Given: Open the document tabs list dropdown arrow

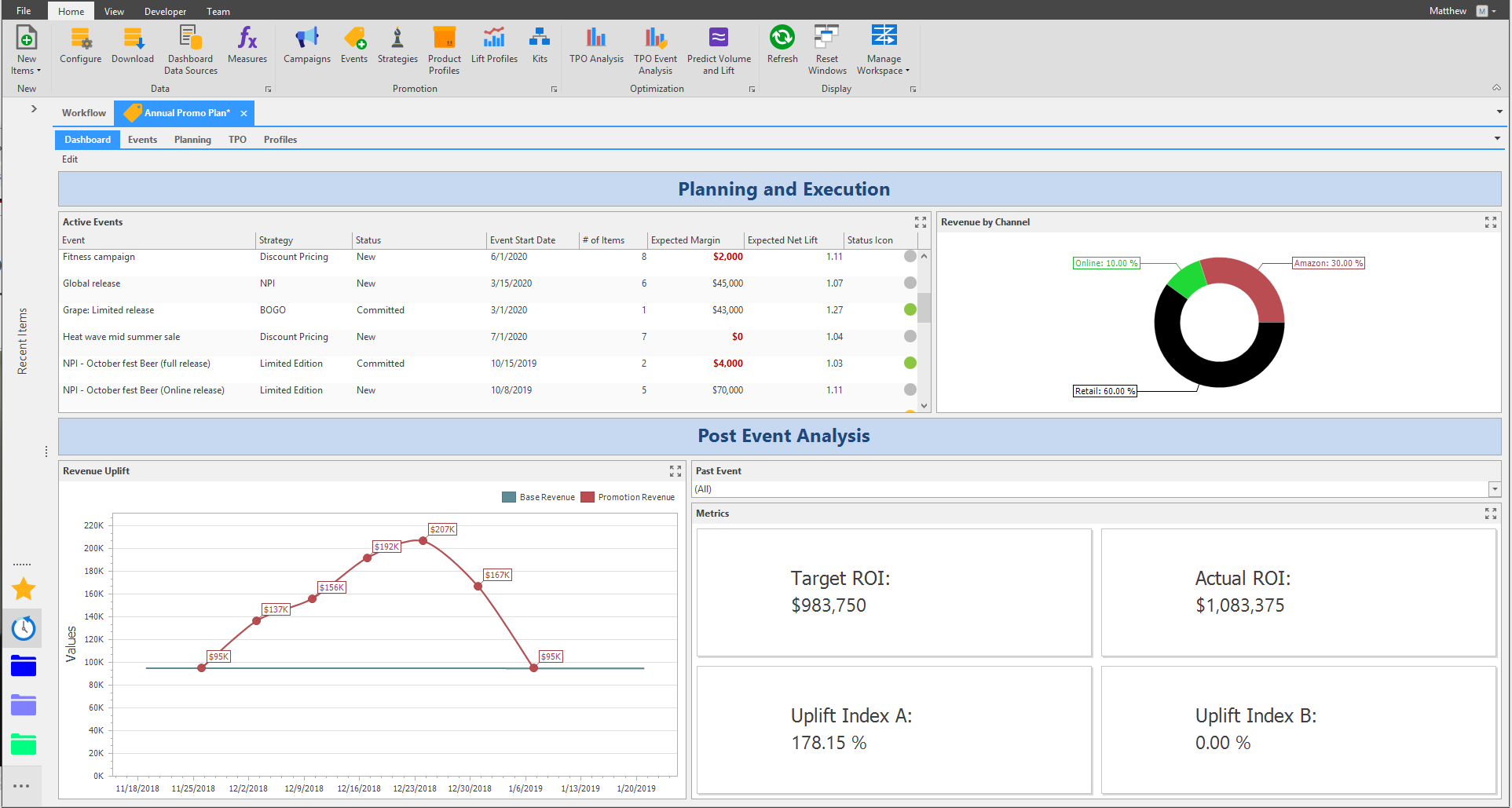Looking at the screenshot, I should (x=1499, y=112).
